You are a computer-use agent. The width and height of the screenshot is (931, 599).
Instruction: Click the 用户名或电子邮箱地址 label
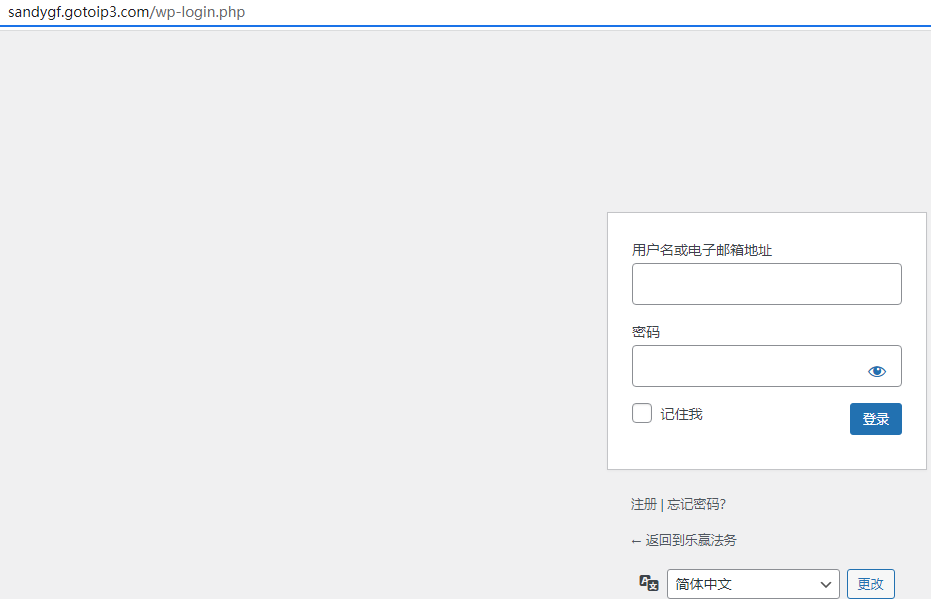pyautogui.click(x=701, y=250)
